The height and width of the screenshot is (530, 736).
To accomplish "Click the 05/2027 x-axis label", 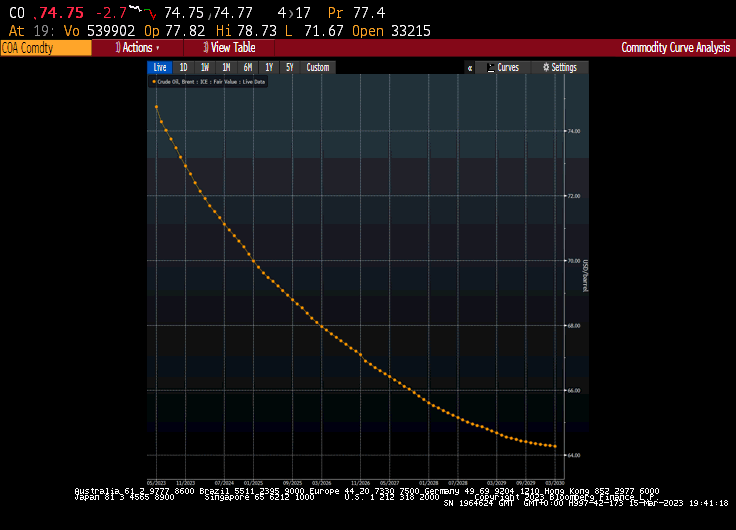I will pyautogui.click(x=390, y=483).
